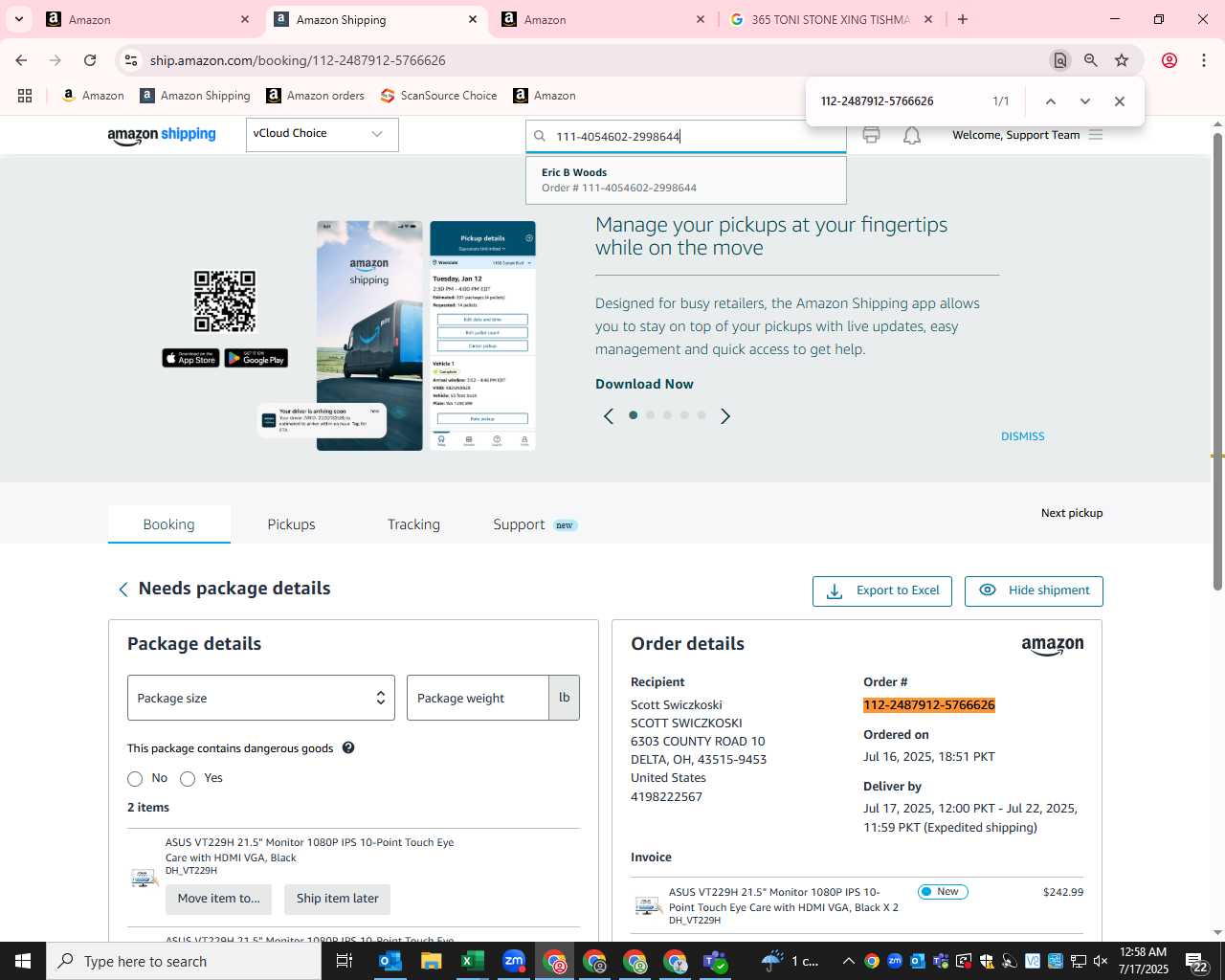1225x980 pixels.
Task: Click Next pickup link
Action: (1072, 513)
